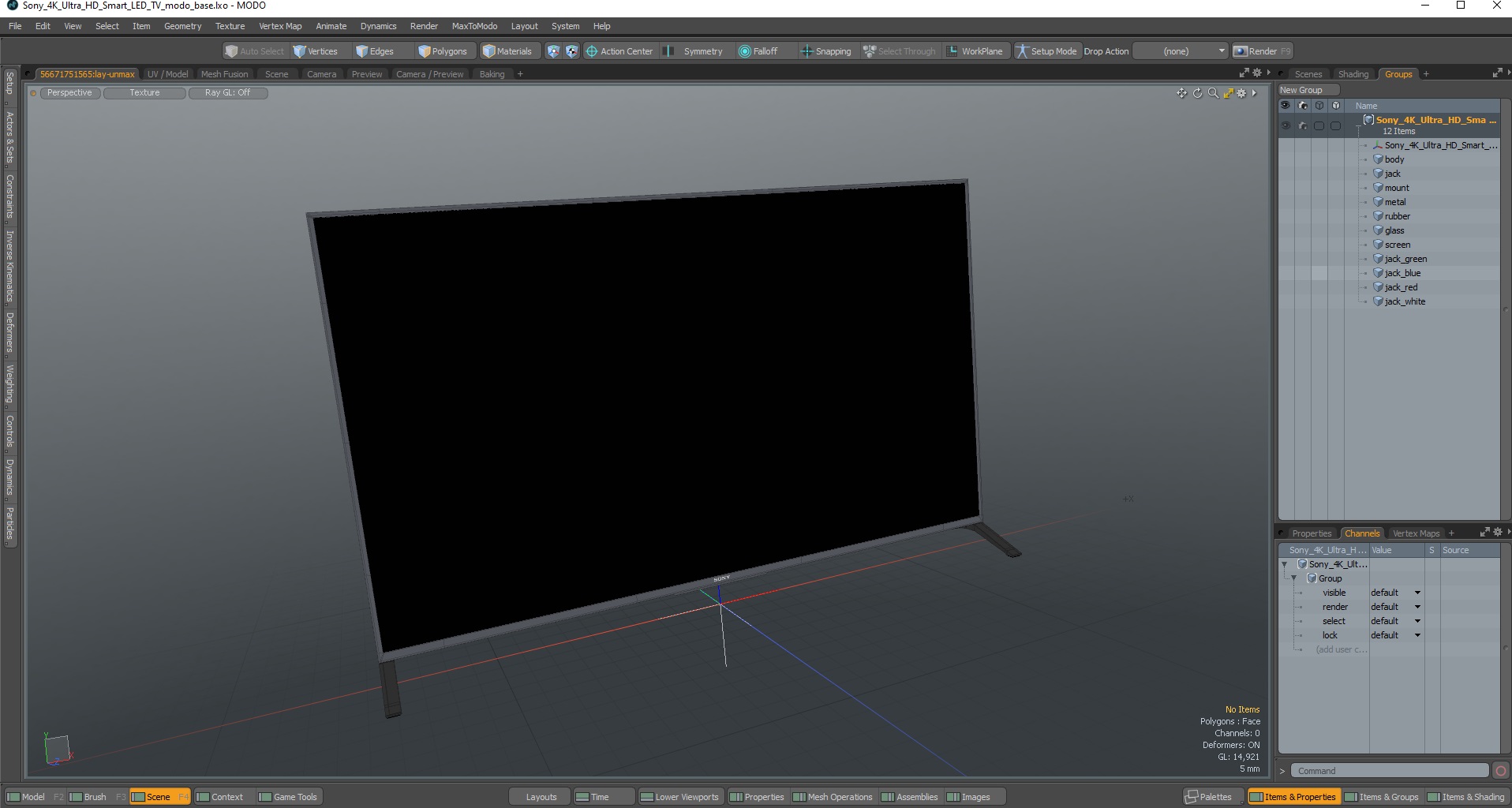
Task: Click in the Command input field
Action: (x=1390, y=771)
